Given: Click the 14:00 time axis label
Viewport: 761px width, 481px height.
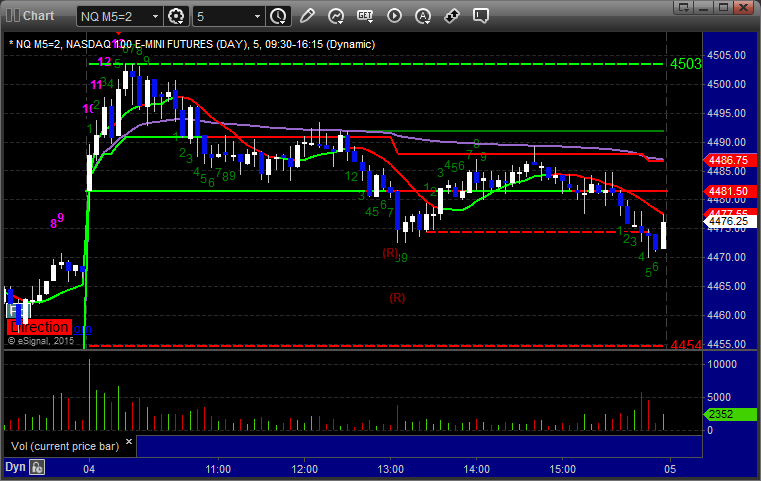Looking at the screenshot, I should click(477, 469).
